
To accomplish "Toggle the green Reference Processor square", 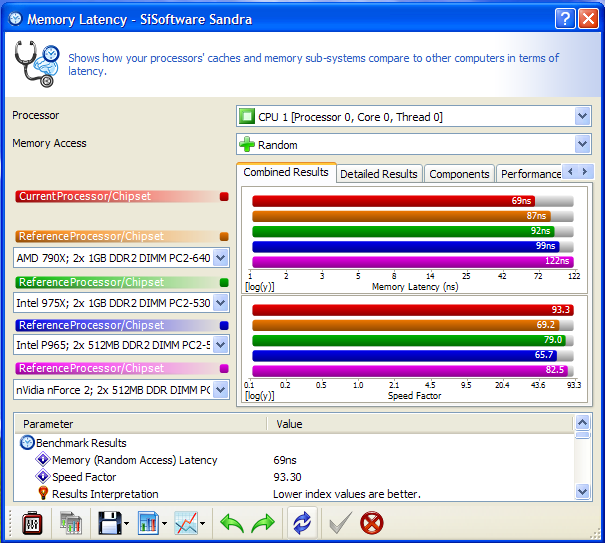I will click(x=224, y=282).
